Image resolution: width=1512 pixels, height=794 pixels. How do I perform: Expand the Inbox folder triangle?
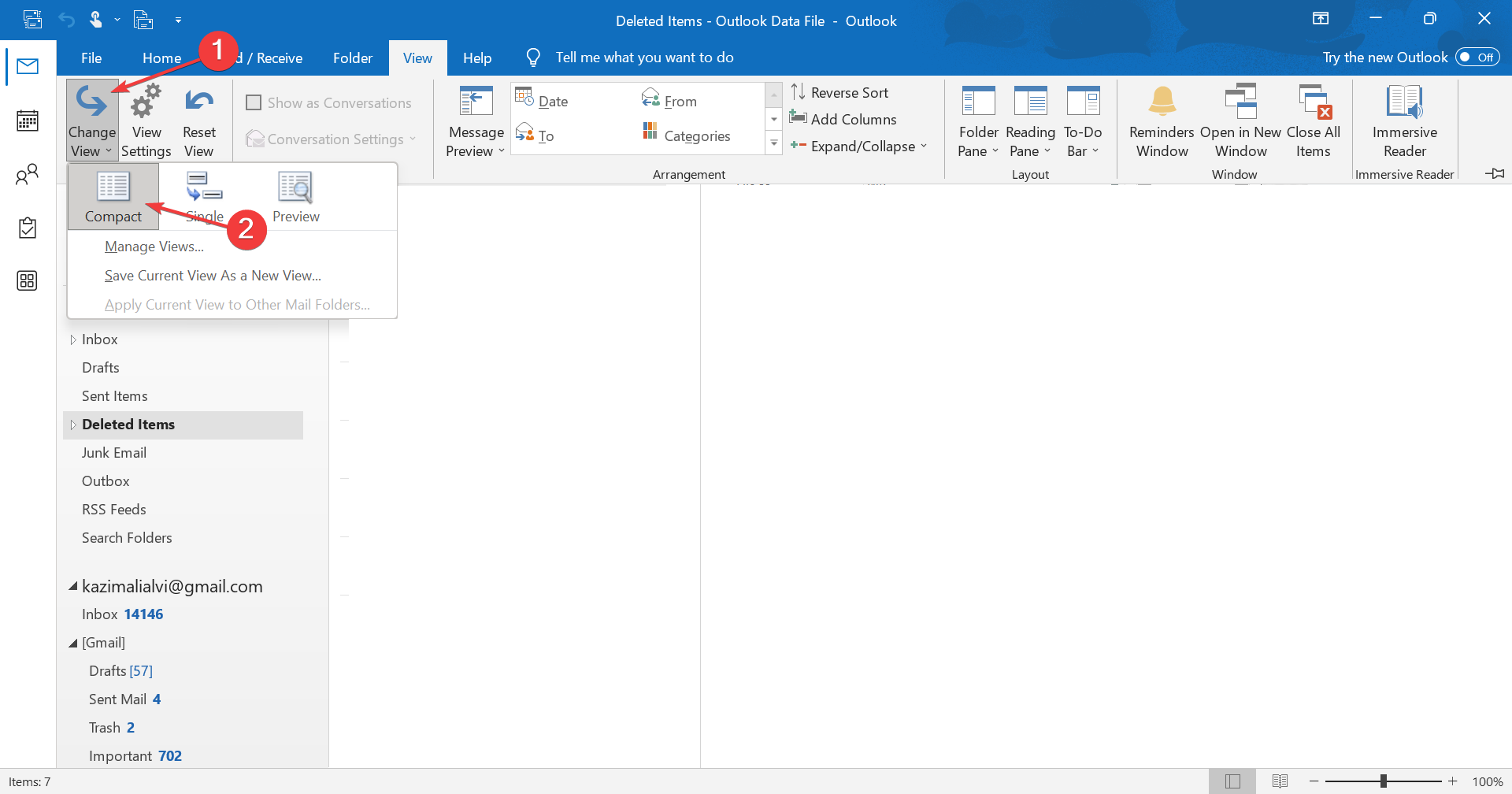click(72, 339)
